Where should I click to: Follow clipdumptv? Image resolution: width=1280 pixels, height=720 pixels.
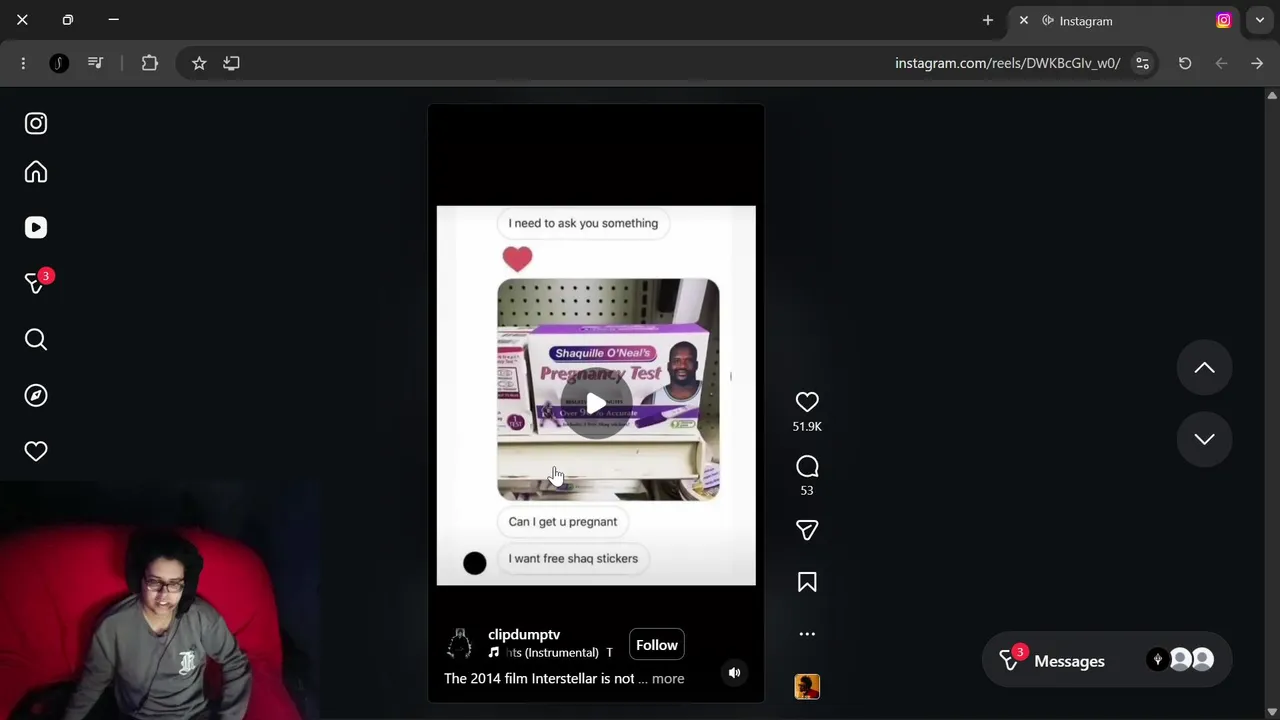click(x=657, y=645)
